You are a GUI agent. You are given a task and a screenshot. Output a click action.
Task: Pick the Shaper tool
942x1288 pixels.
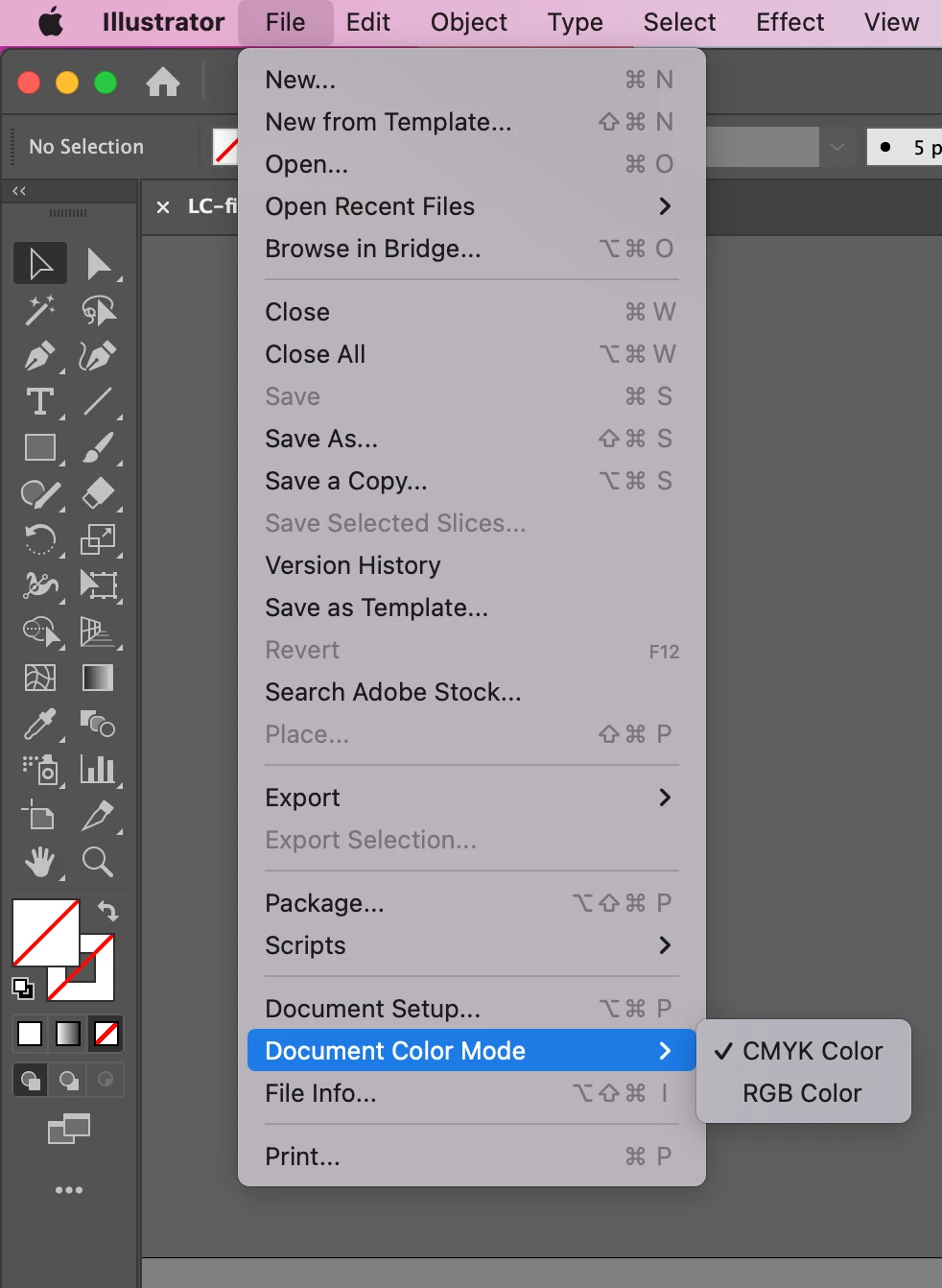40,493
